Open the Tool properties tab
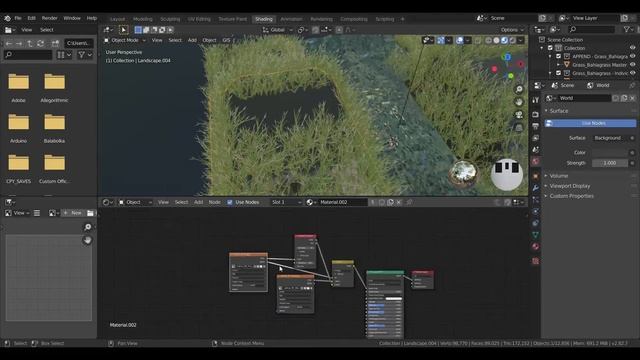This screenshot has height=360, width=640. pyautogui.click(x=535, y=100)
